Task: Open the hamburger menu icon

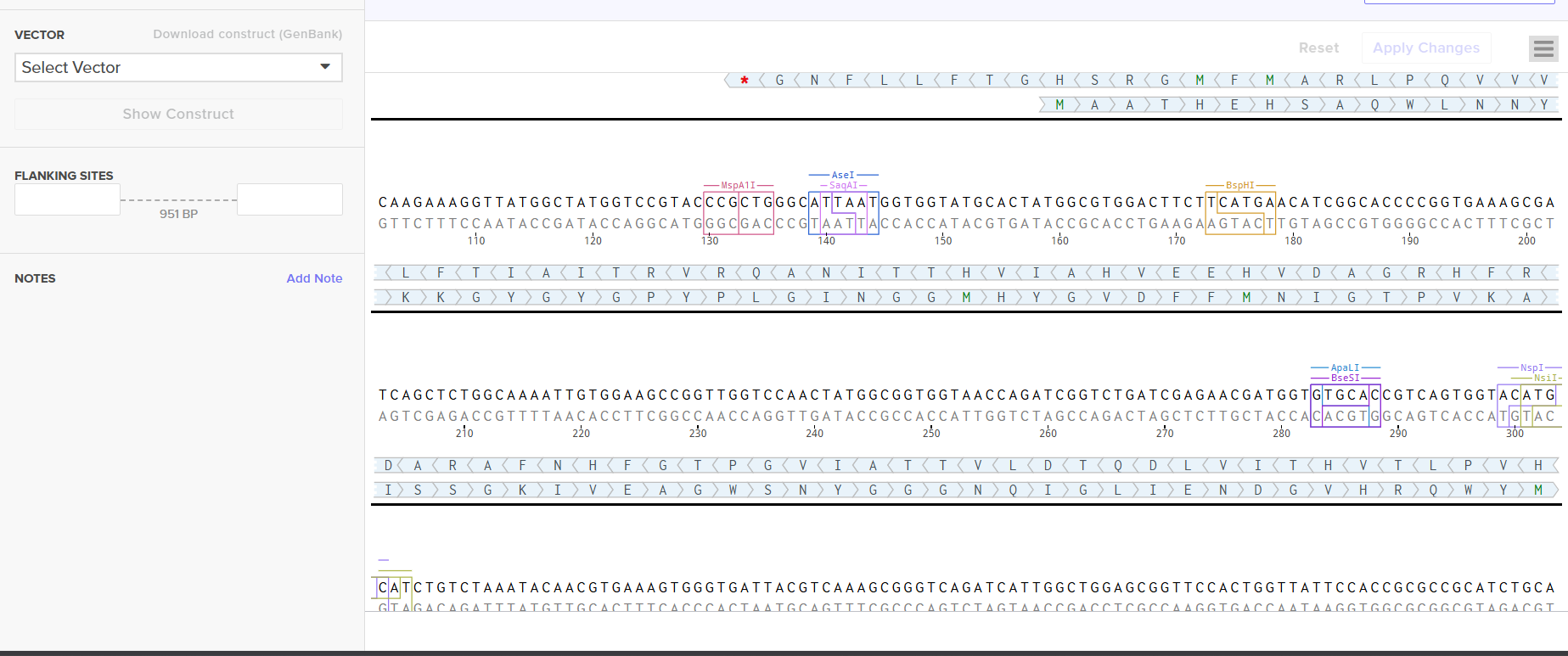Action: (x=1543, y=49)
